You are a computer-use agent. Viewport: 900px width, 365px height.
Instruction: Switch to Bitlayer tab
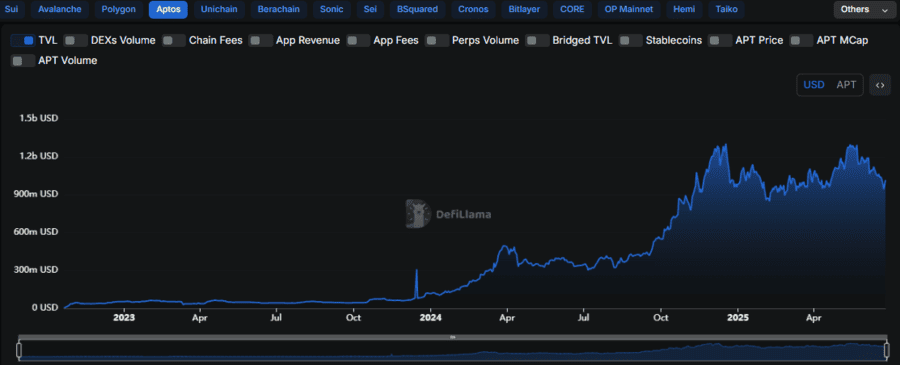click(x=524, y=10)
